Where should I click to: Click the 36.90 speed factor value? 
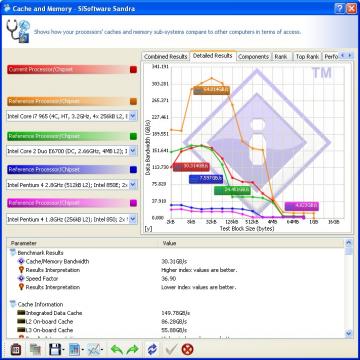pos(169,279)
